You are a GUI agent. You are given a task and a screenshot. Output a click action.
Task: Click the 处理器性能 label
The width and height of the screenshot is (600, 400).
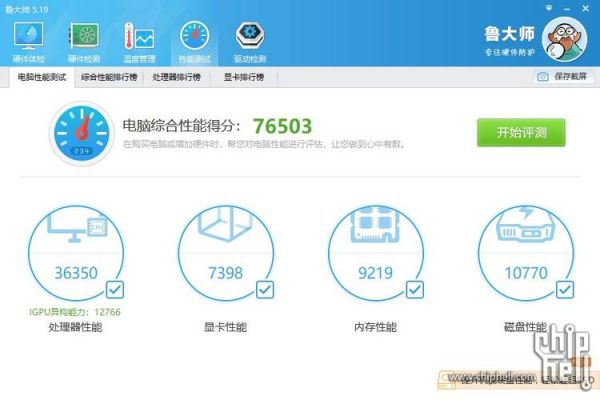click(75, 327)
